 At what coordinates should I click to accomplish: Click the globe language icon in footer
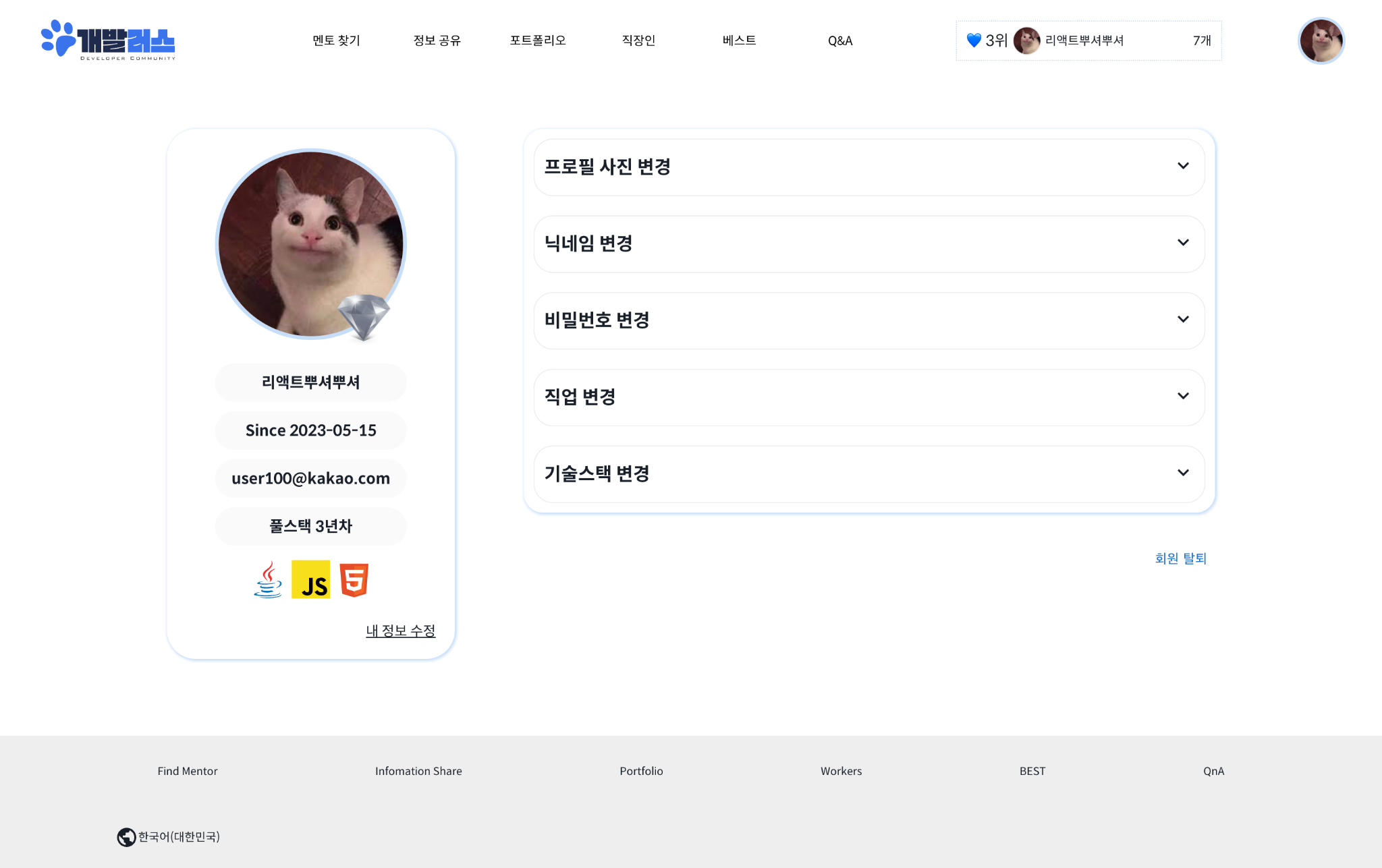126,837
